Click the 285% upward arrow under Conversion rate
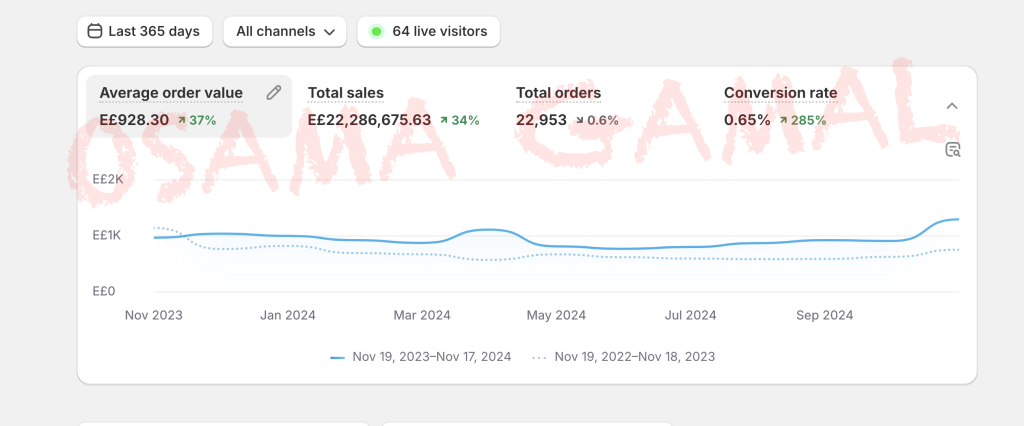Viewport: 1024px width, 426px height. (783, 120)
